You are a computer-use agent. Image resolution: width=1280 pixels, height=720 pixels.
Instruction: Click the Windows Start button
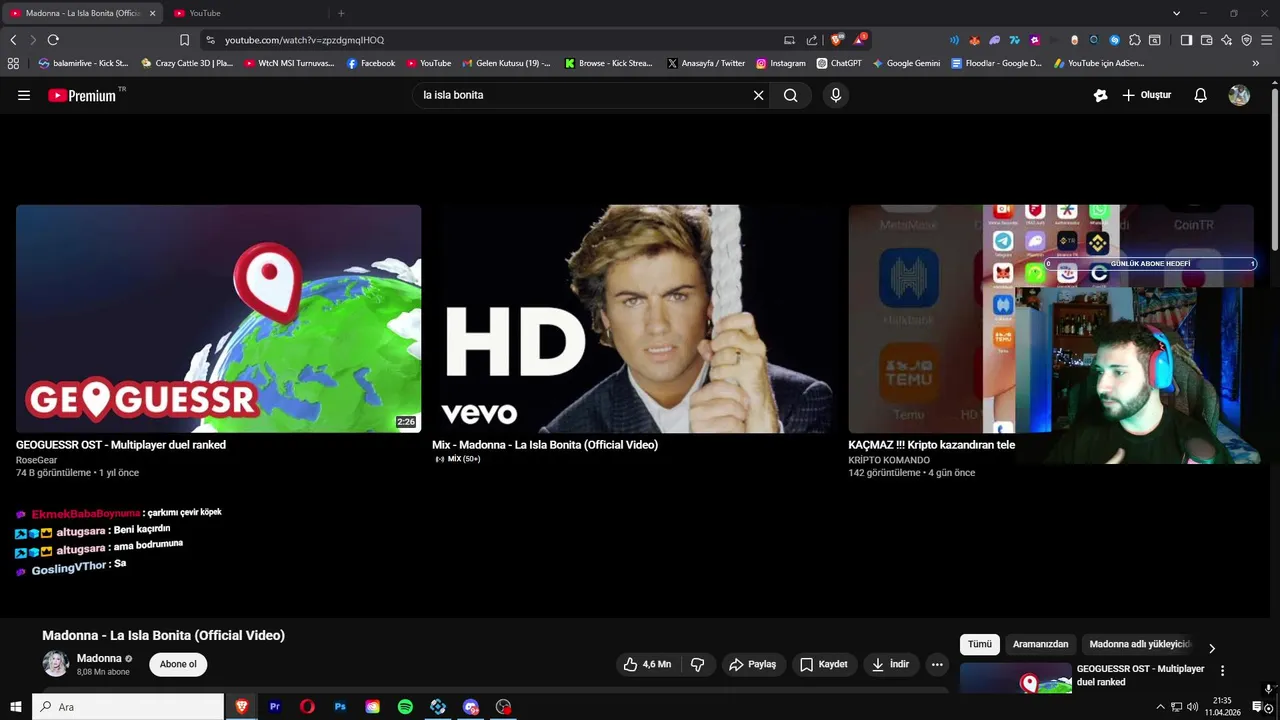(x=16, y=707)
